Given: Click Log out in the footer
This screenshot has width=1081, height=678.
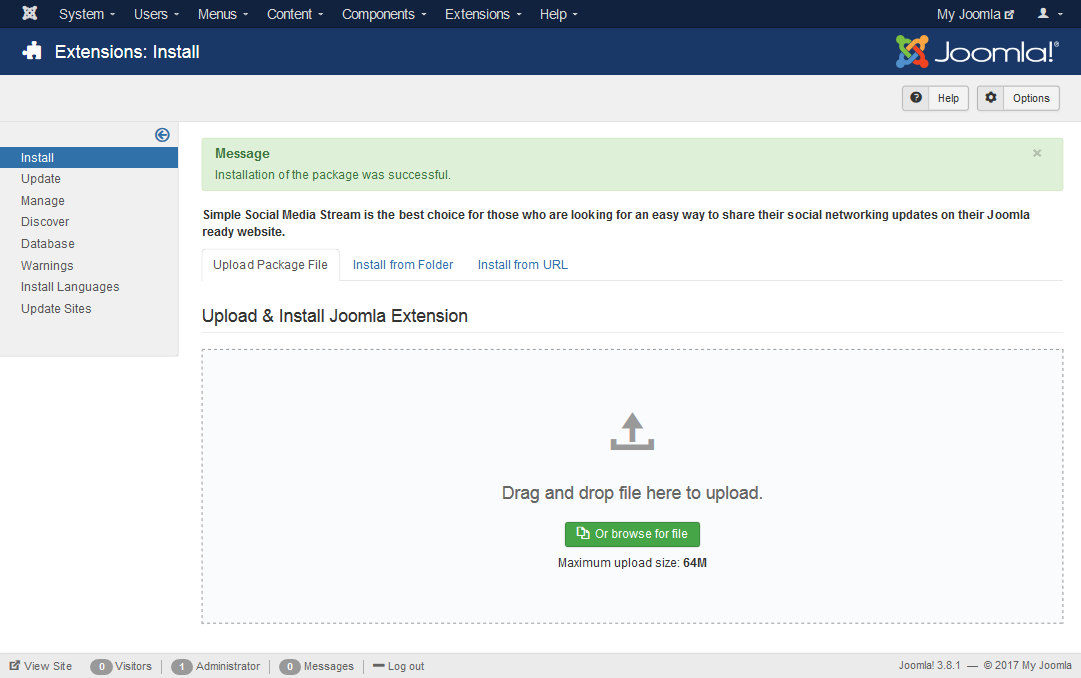Looking at the screenshot, I should click(398, 666).
